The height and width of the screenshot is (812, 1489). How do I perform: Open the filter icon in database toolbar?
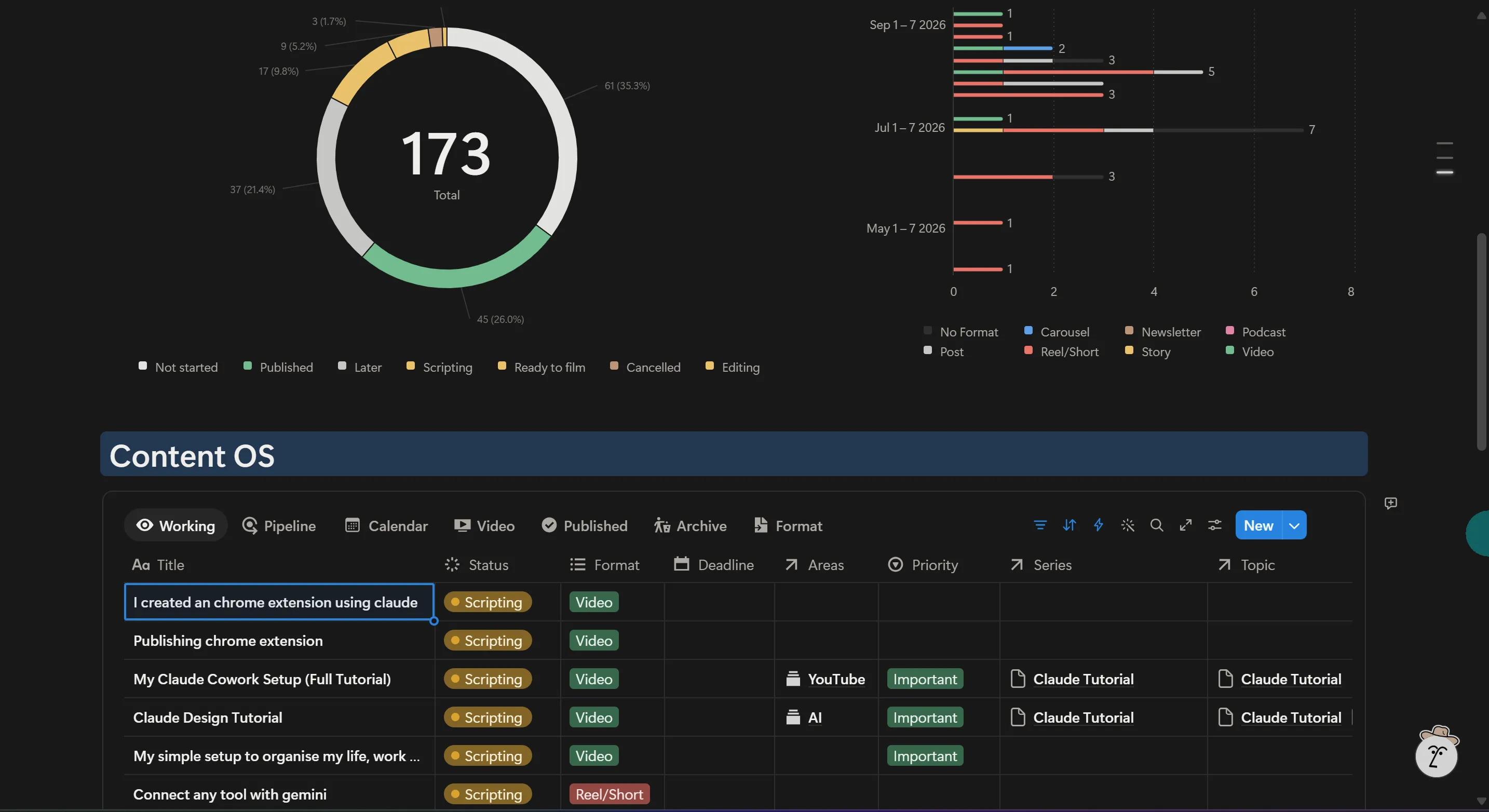(1040, 525)
